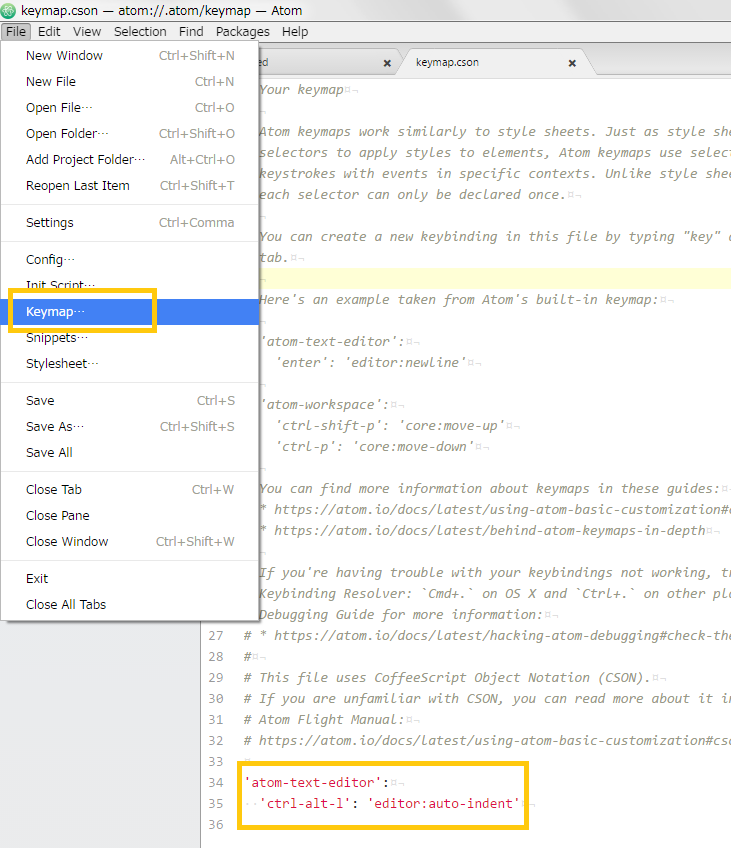Image resolution: width=731 pixels, height=848 pixels.
Task: Click Add Project Folder… entry
Action: [x=130, y=160]
